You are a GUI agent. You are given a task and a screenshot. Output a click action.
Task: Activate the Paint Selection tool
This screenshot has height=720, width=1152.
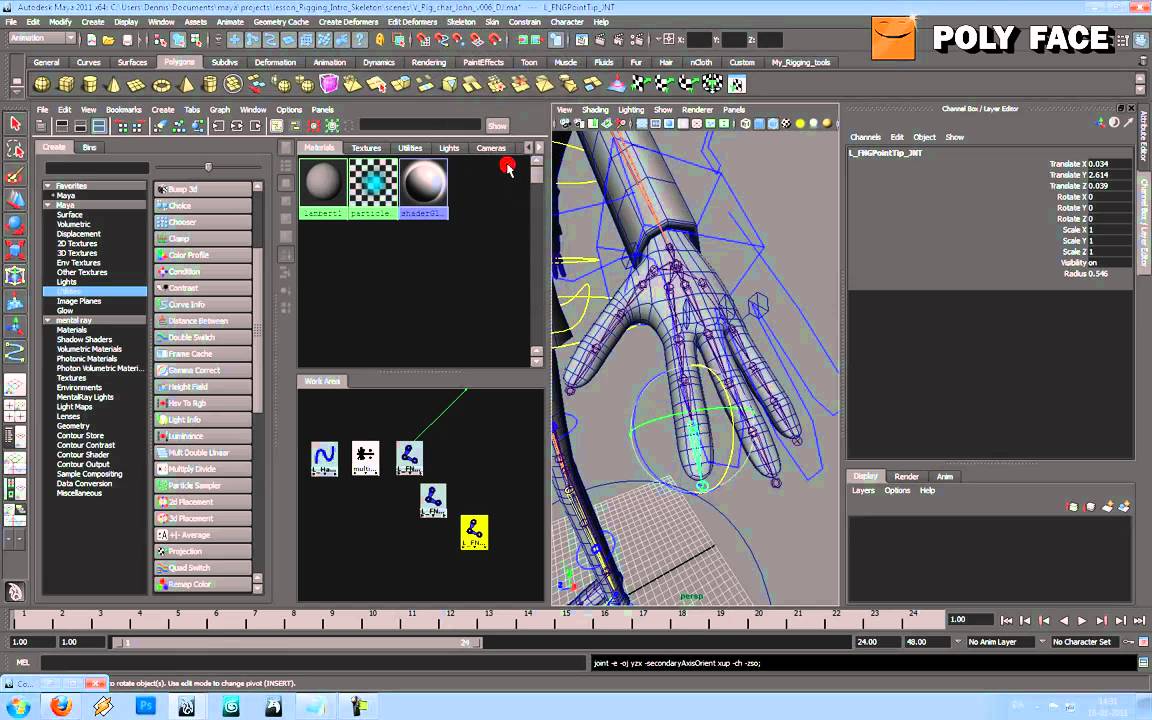tap(15, 175)
